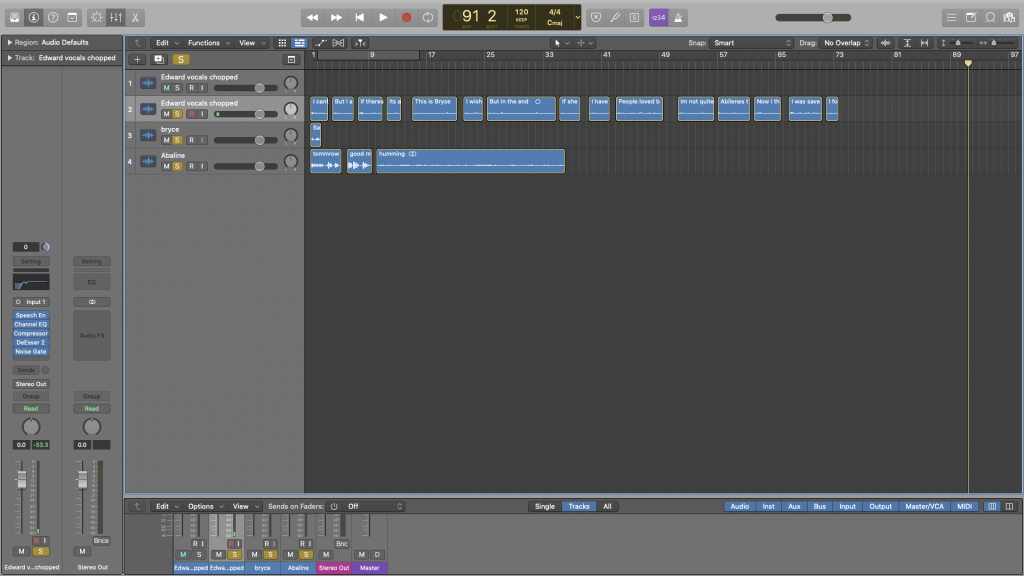The width and height of the screenshot is (1024, 576).
Task: Click the Replace mode button
Action: [596, 18]
